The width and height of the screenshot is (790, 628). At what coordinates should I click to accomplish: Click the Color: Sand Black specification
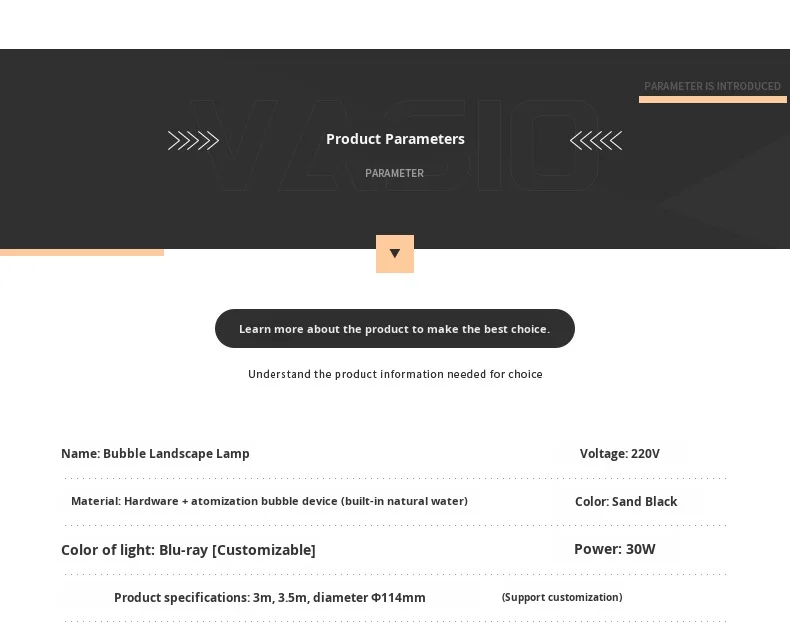tap(626, 501)
